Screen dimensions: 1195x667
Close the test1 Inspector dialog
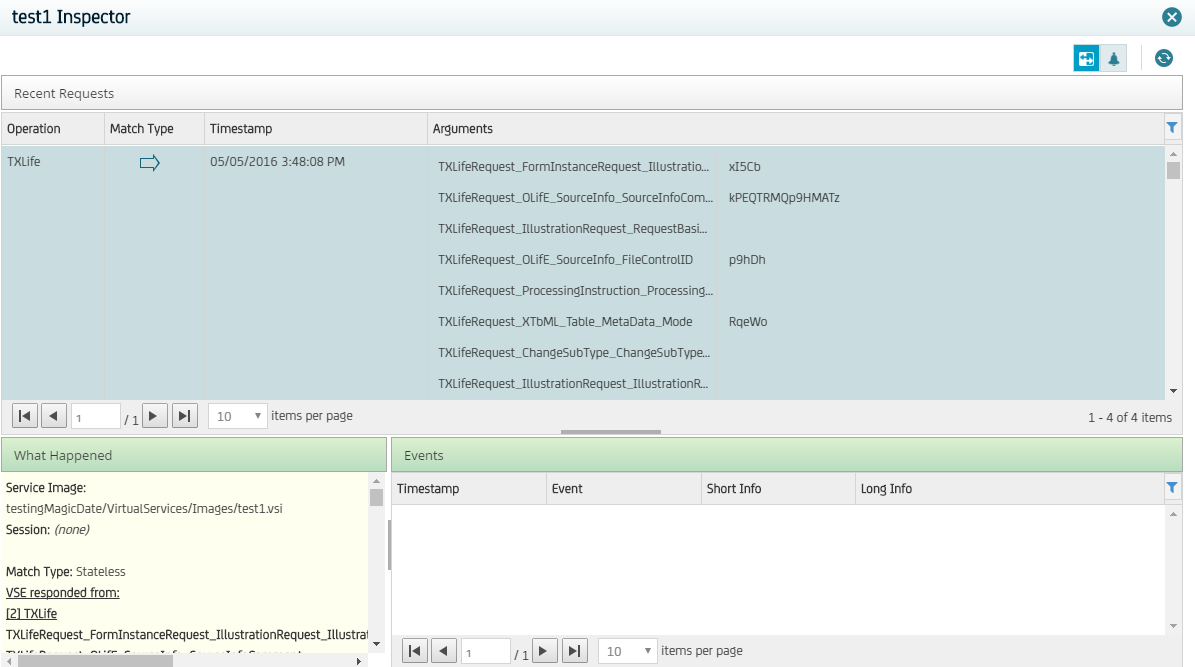[1172, 17]
